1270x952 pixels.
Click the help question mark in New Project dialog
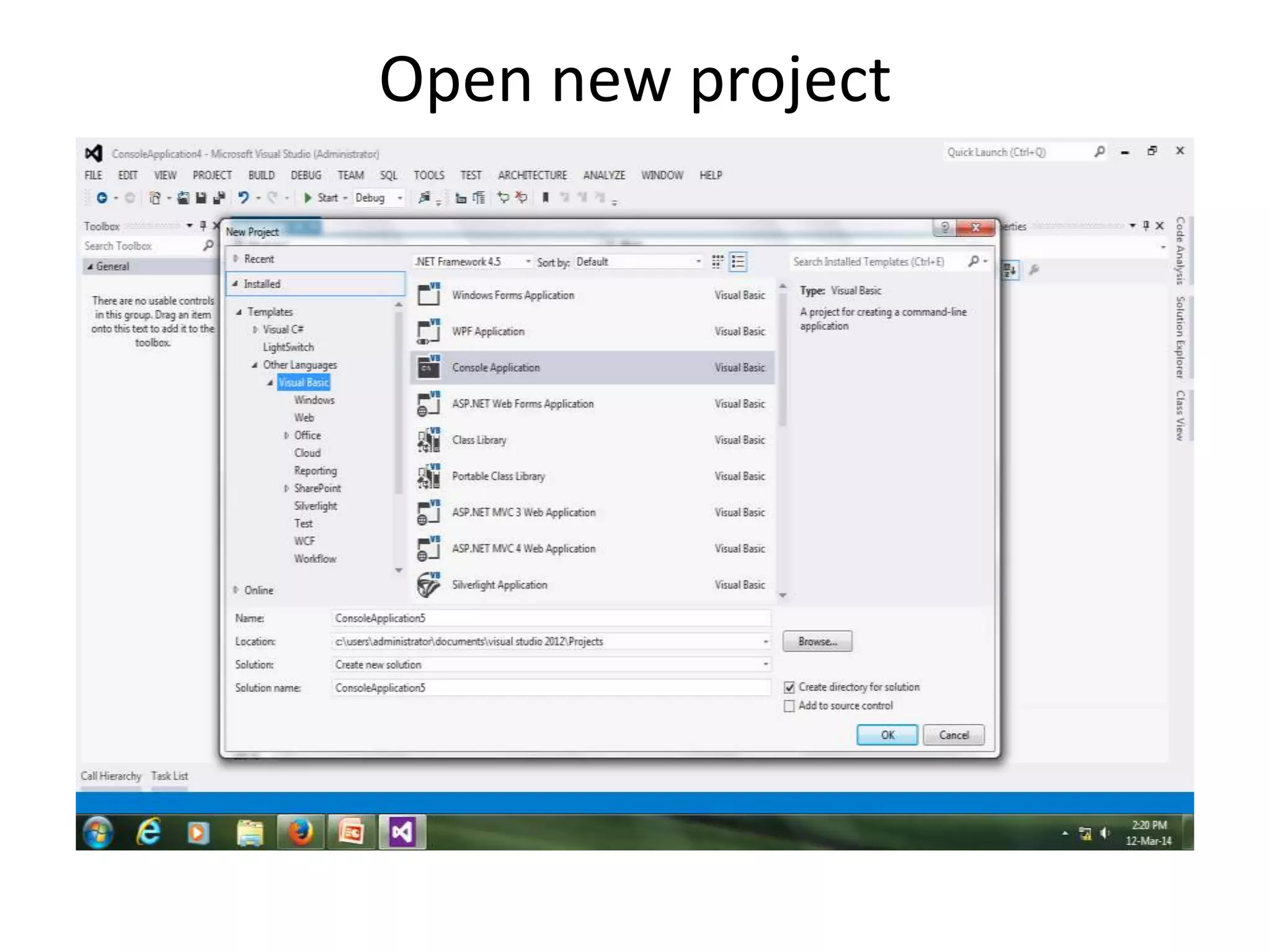944,227
